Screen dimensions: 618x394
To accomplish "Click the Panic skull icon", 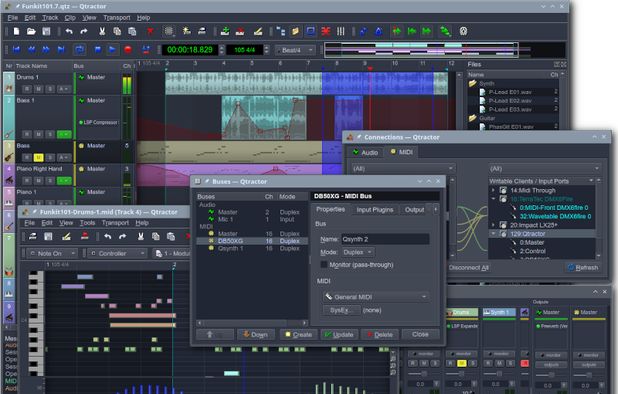I will (464, 31).
